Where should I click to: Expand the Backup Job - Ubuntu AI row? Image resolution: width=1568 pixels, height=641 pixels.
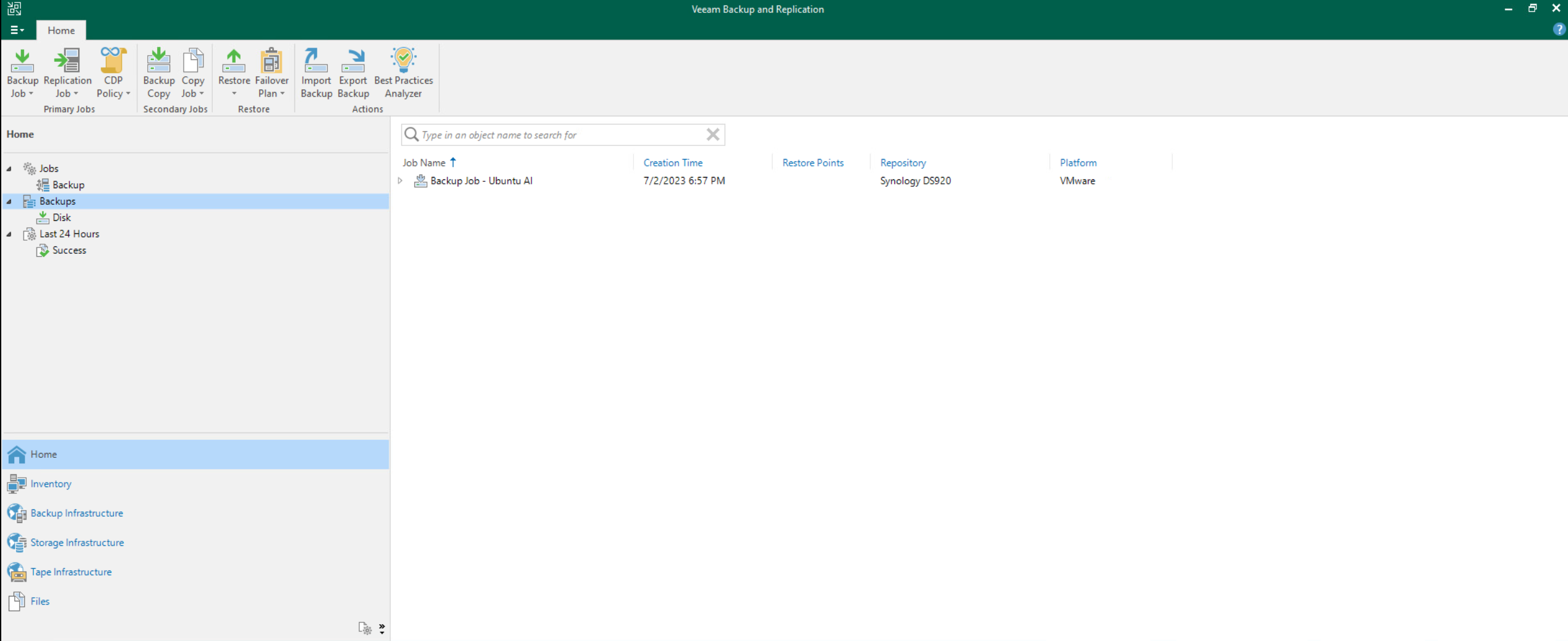point(400,181)
